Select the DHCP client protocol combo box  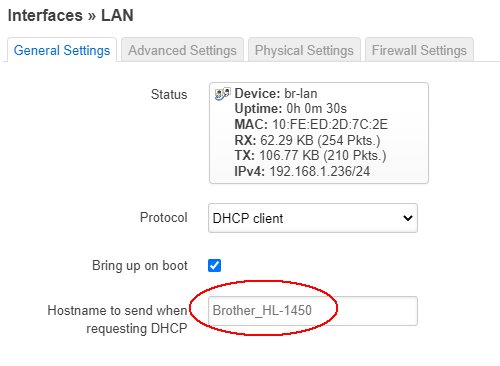click(313, 218)
